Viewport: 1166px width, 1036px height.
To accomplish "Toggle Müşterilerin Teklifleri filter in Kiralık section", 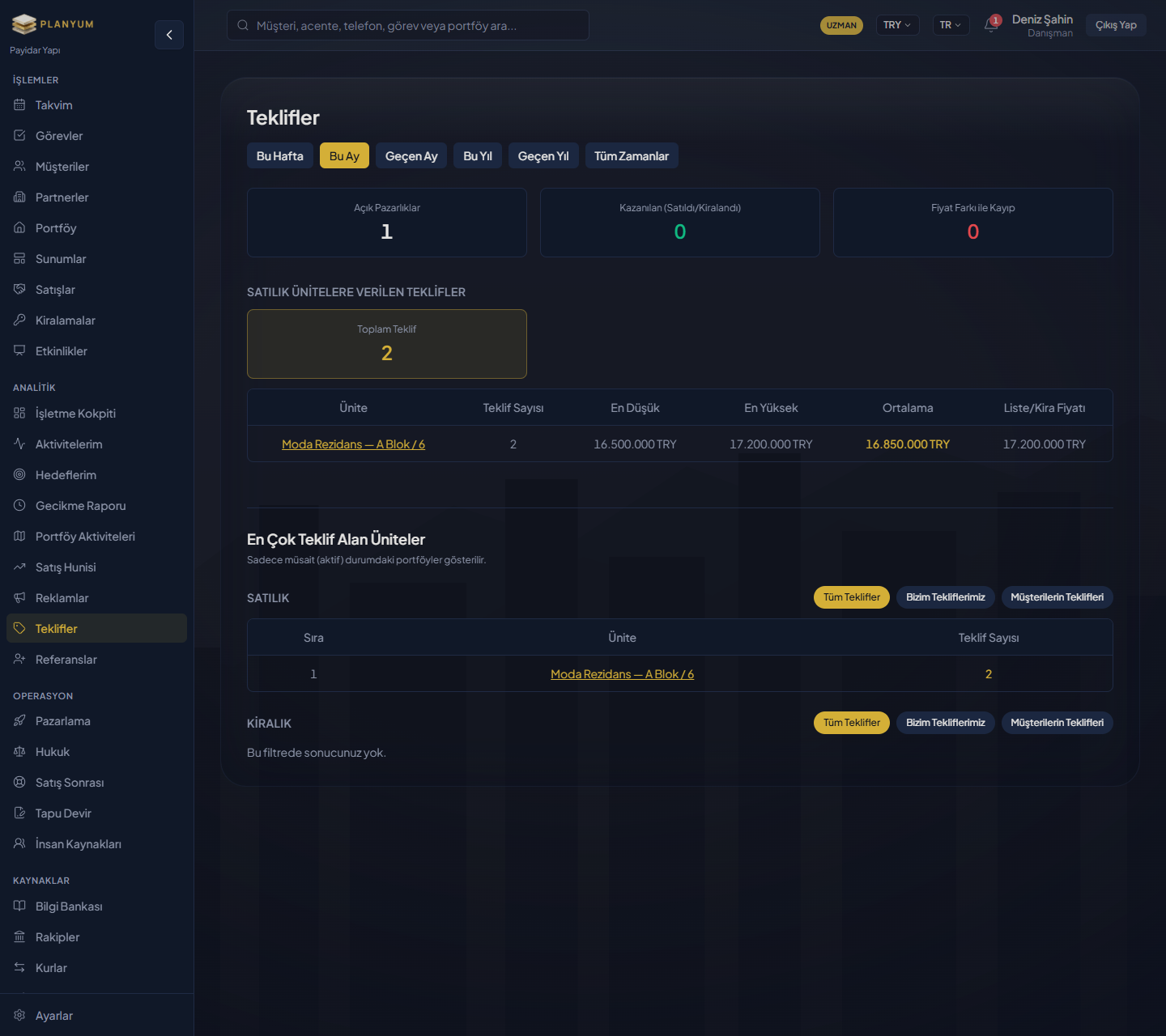I will click(x=1057, y=723).
